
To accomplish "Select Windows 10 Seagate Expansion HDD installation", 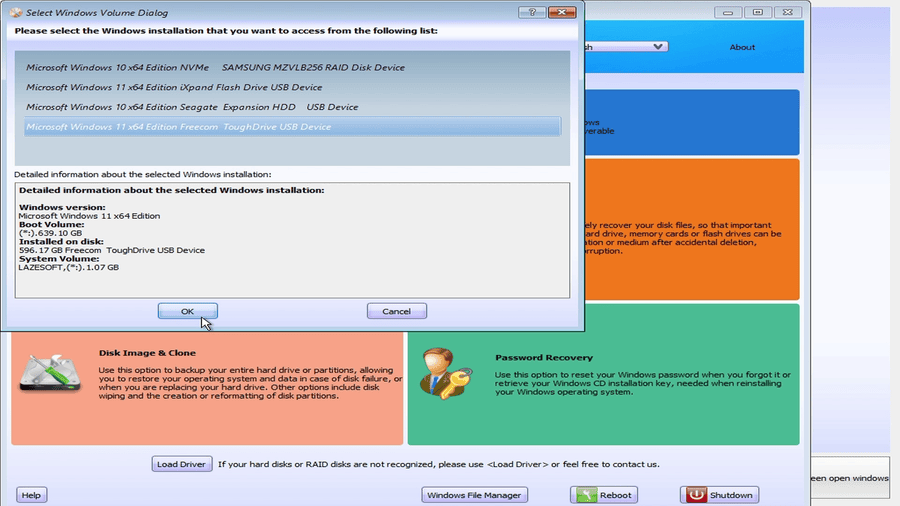I will pos(293,107).
